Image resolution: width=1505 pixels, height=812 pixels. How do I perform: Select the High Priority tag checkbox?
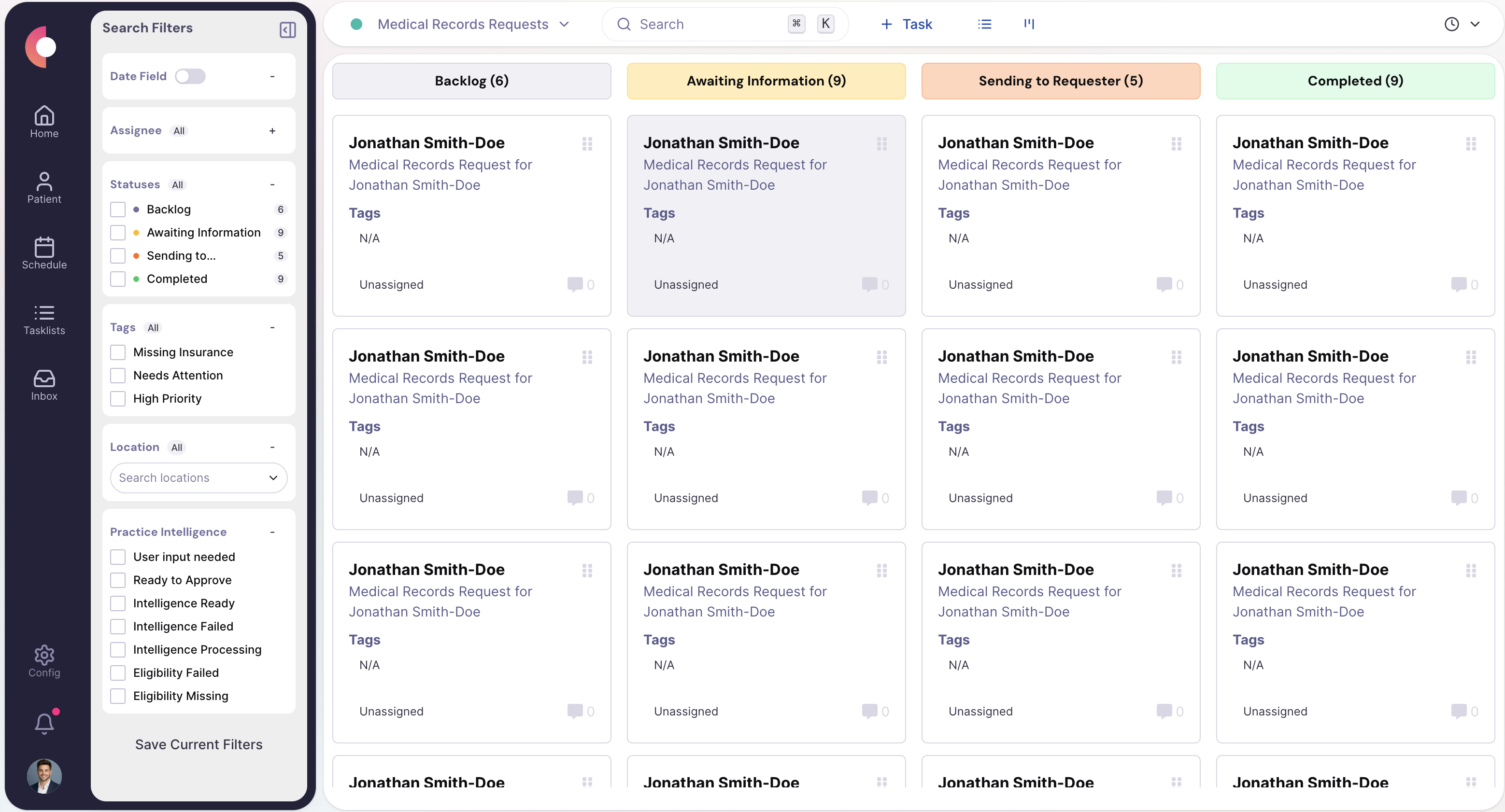[x=117, y=398]
